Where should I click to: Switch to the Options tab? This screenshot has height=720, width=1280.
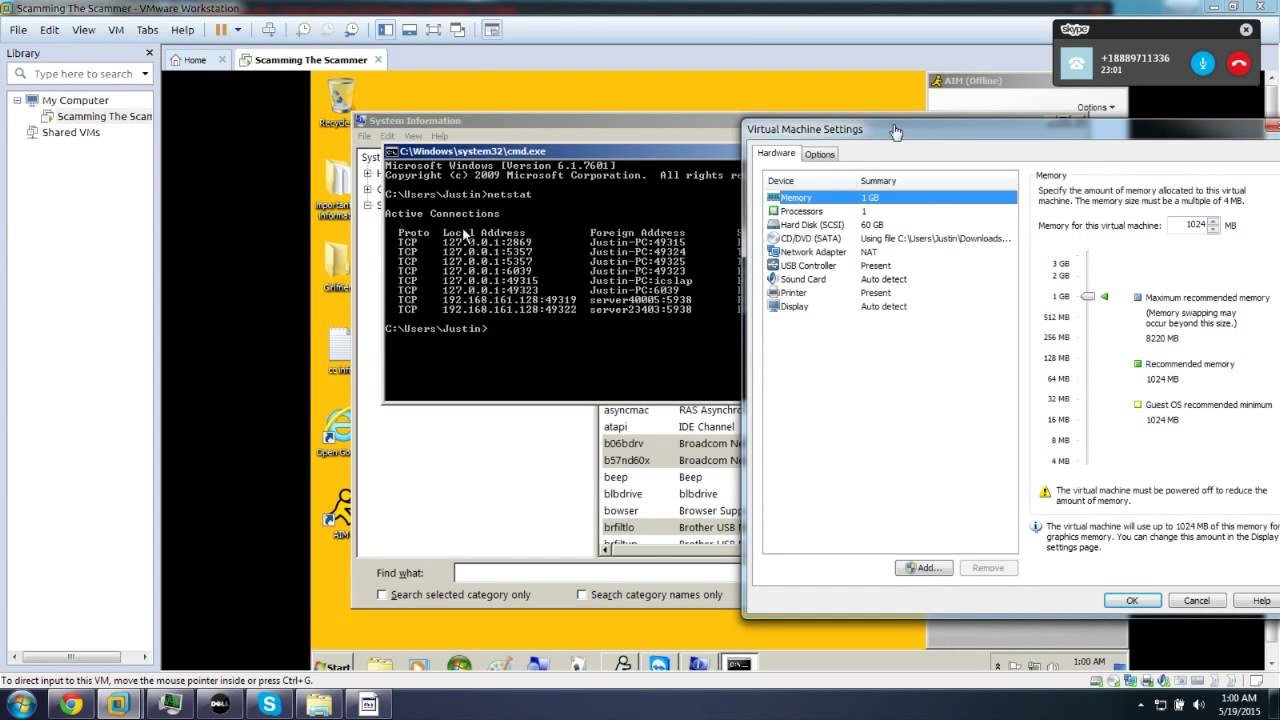(820, 154)
